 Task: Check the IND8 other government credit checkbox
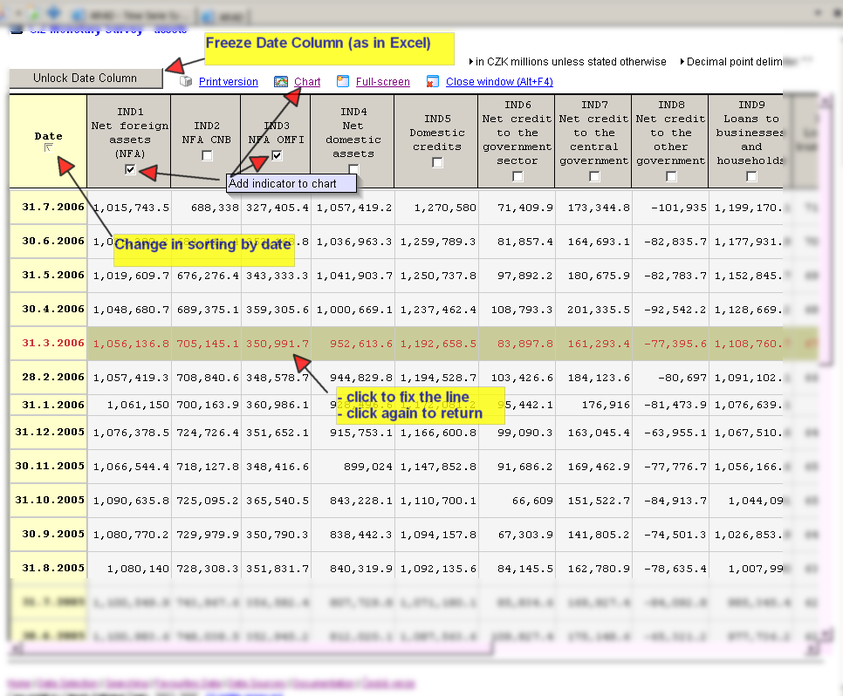tap(671, 176)
